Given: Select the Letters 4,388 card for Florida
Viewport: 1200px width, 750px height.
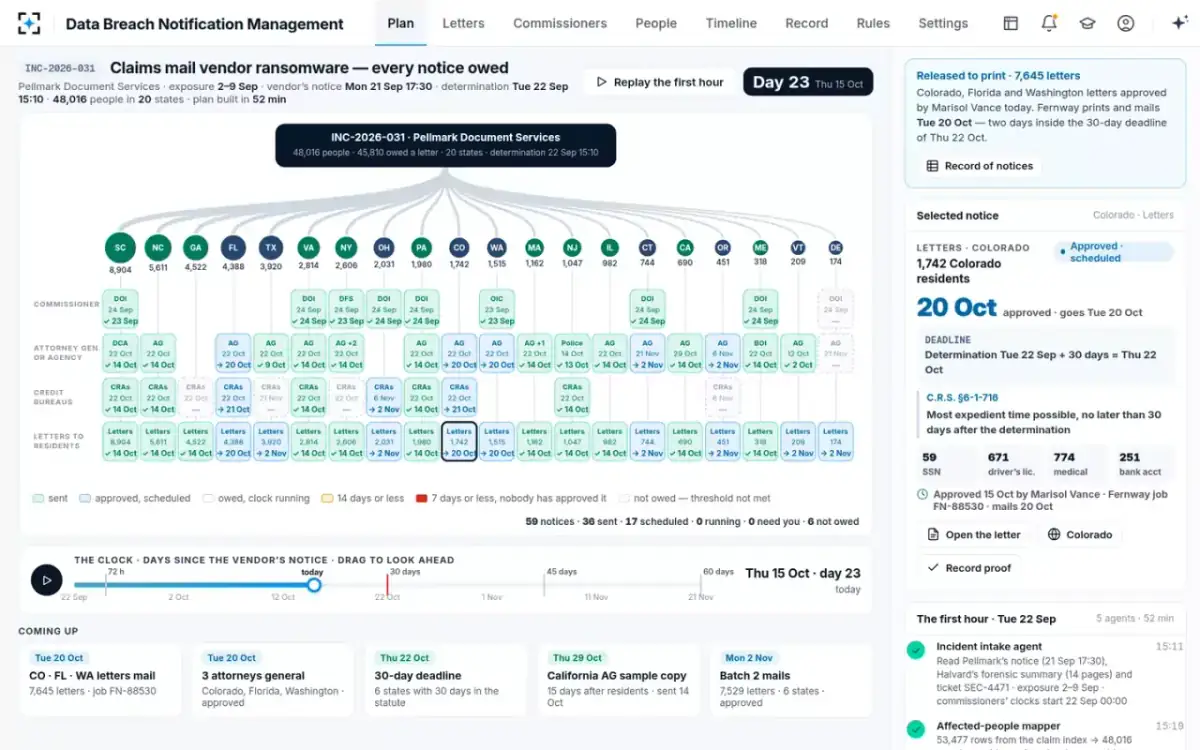Looking at the screenshot, I should click(x=233, y=442).
